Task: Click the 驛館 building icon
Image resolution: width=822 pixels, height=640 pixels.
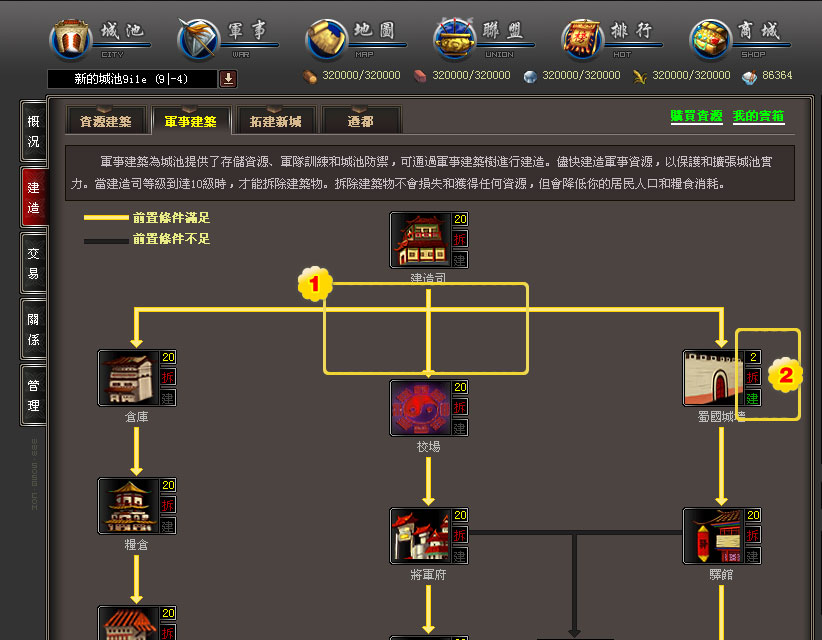Action: (714, 536)
